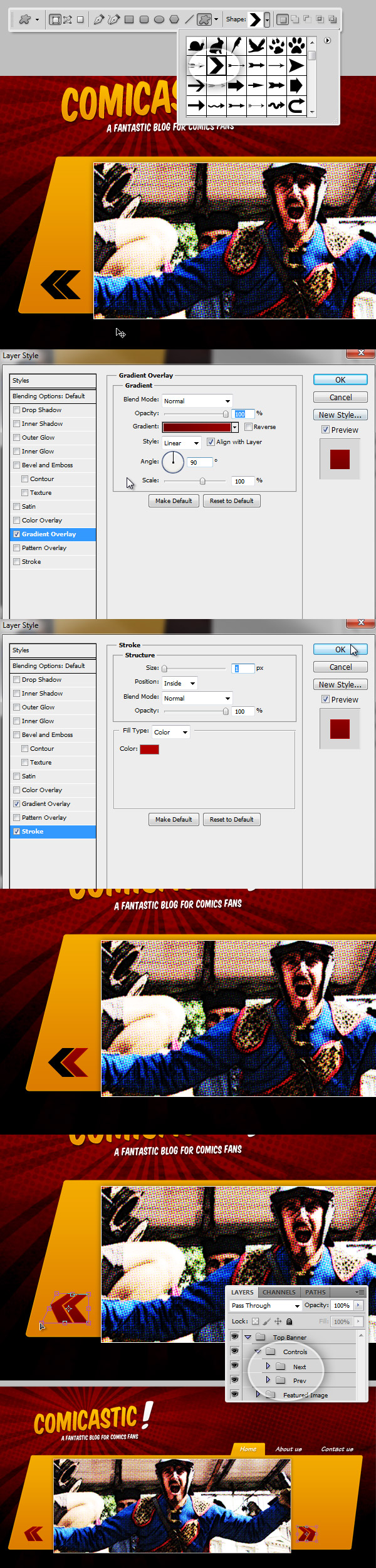Screen dimensions: 376x1568
Task: Click the Home nav tab
Action: [248, 1449]
